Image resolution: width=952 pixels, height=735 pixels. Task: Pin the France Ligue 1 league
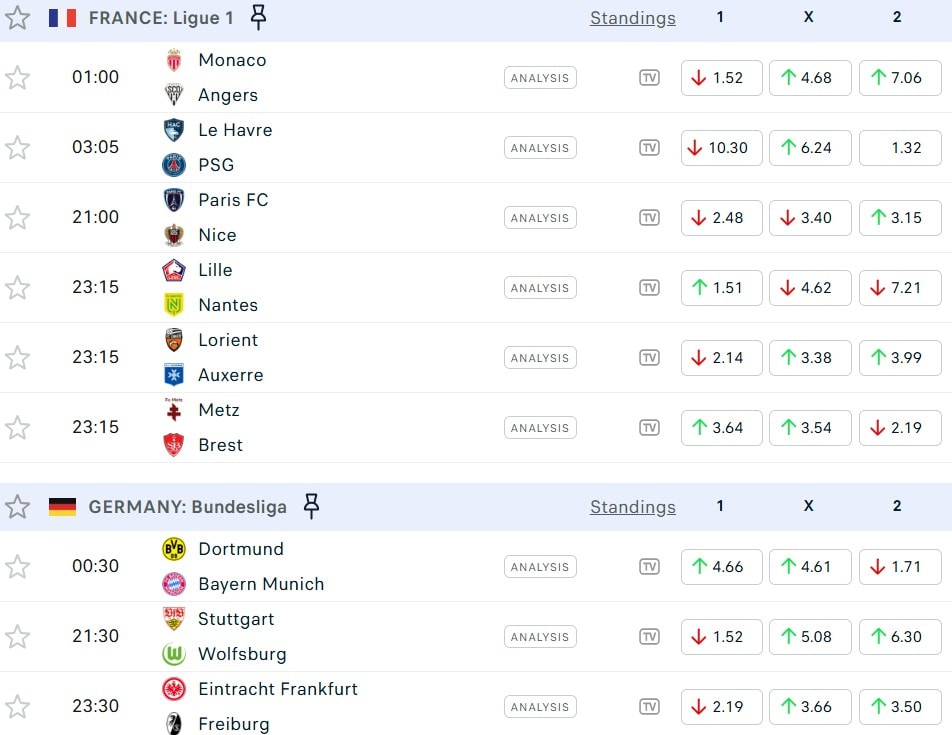(x=259, y=17)
